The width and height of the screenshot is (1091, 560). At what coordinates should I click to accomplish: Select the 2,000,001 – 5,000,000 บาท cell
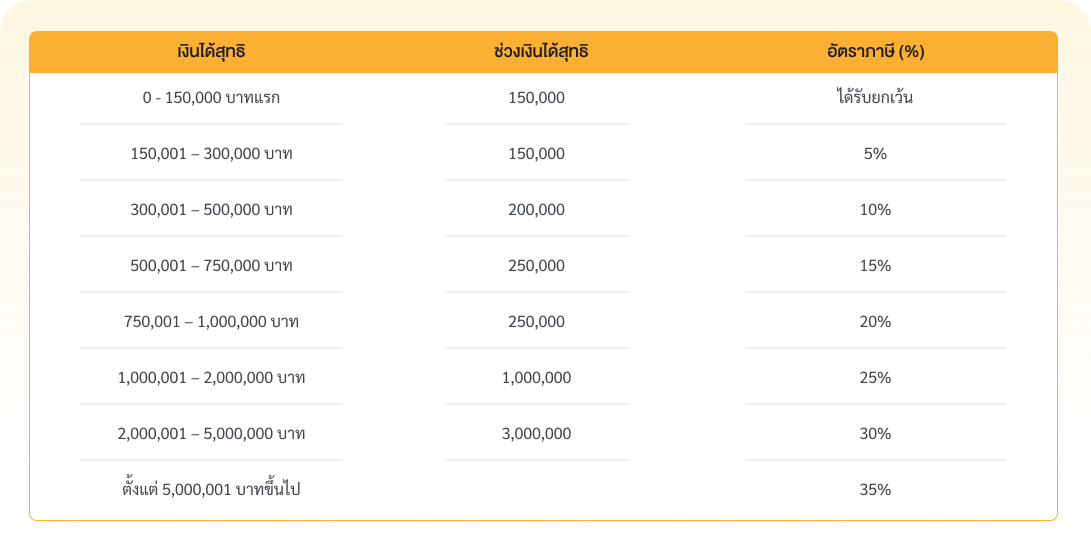click(x=211, y=434)
